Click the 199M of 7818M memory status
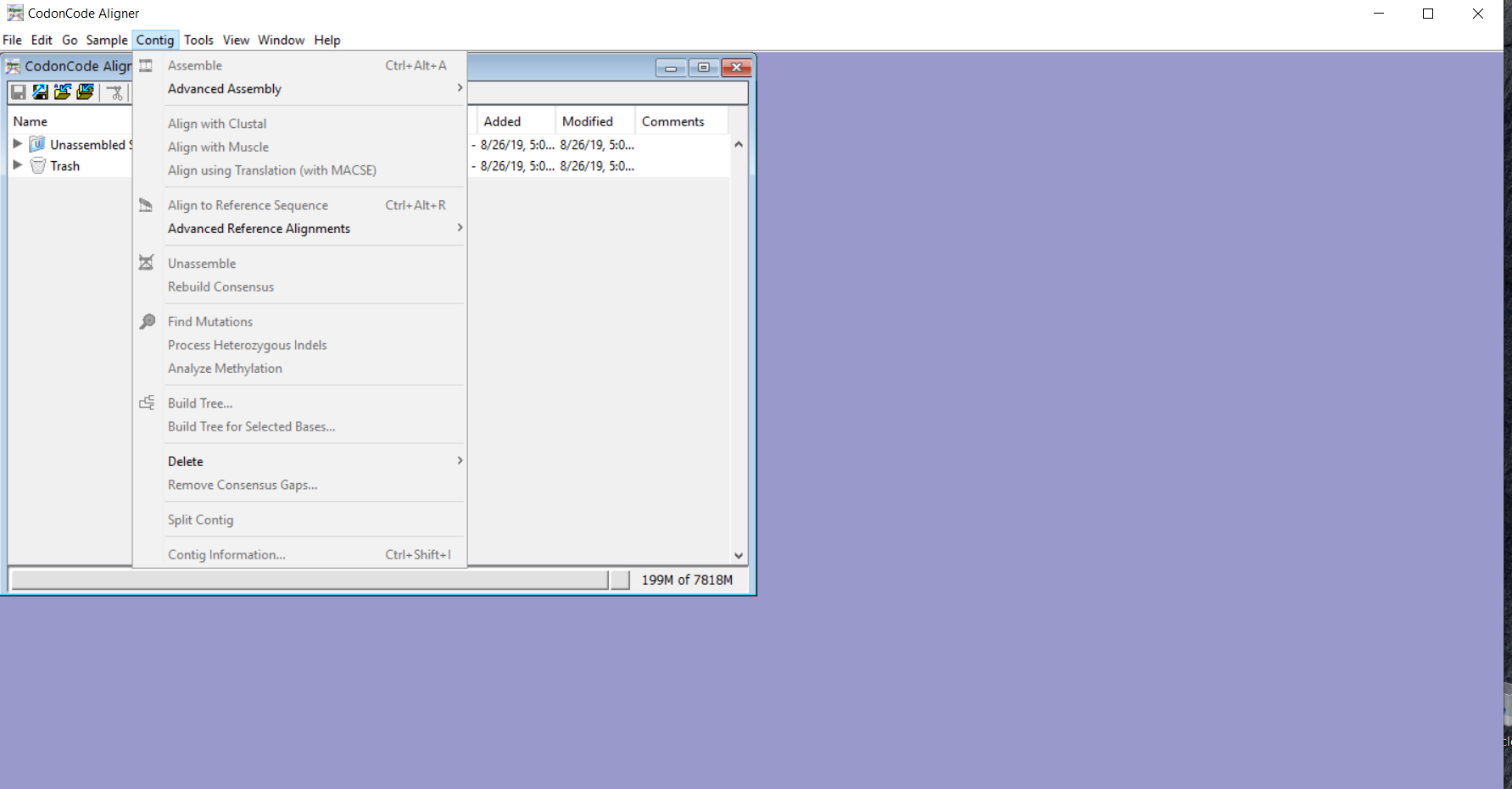1512x789 pixels. pyautogui.click(x=687, y=580)
